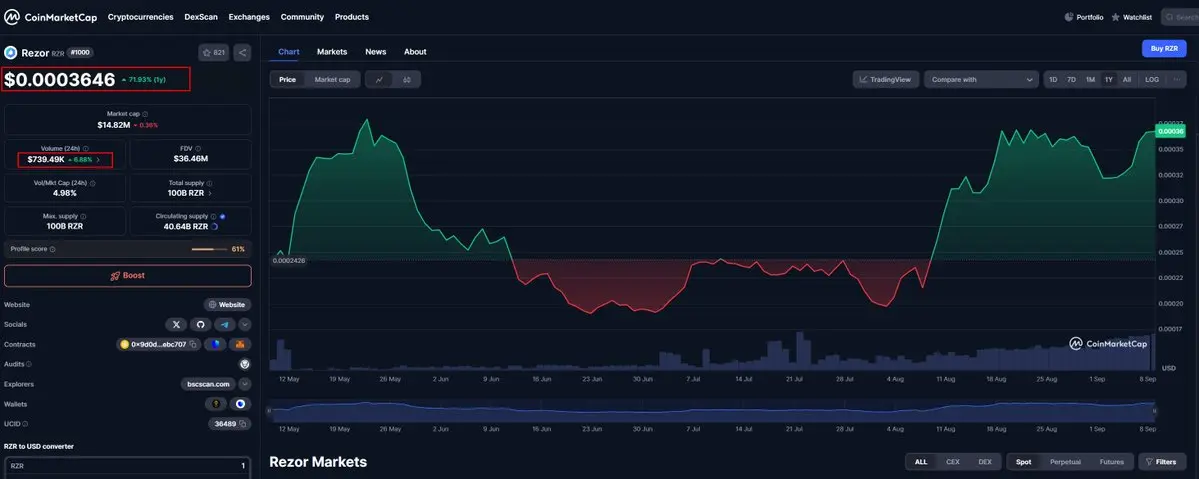The width and height of the screenshot is (1199, 479).
Task: Expand more Socials with chevron
Action: [x=245, y=324]
